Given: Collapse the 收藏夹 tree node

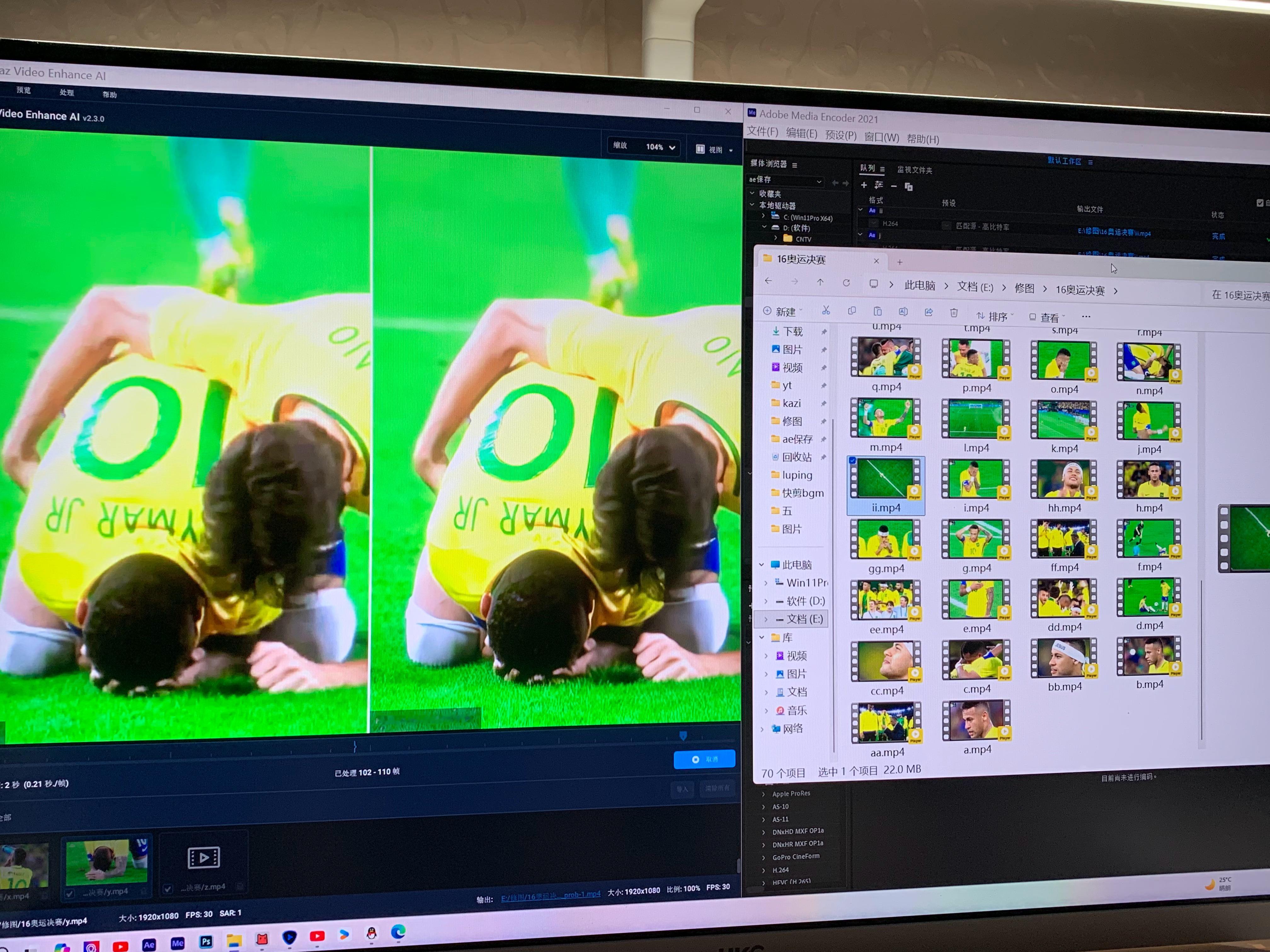Looking at the screenshot, I should tap(752, 193).
